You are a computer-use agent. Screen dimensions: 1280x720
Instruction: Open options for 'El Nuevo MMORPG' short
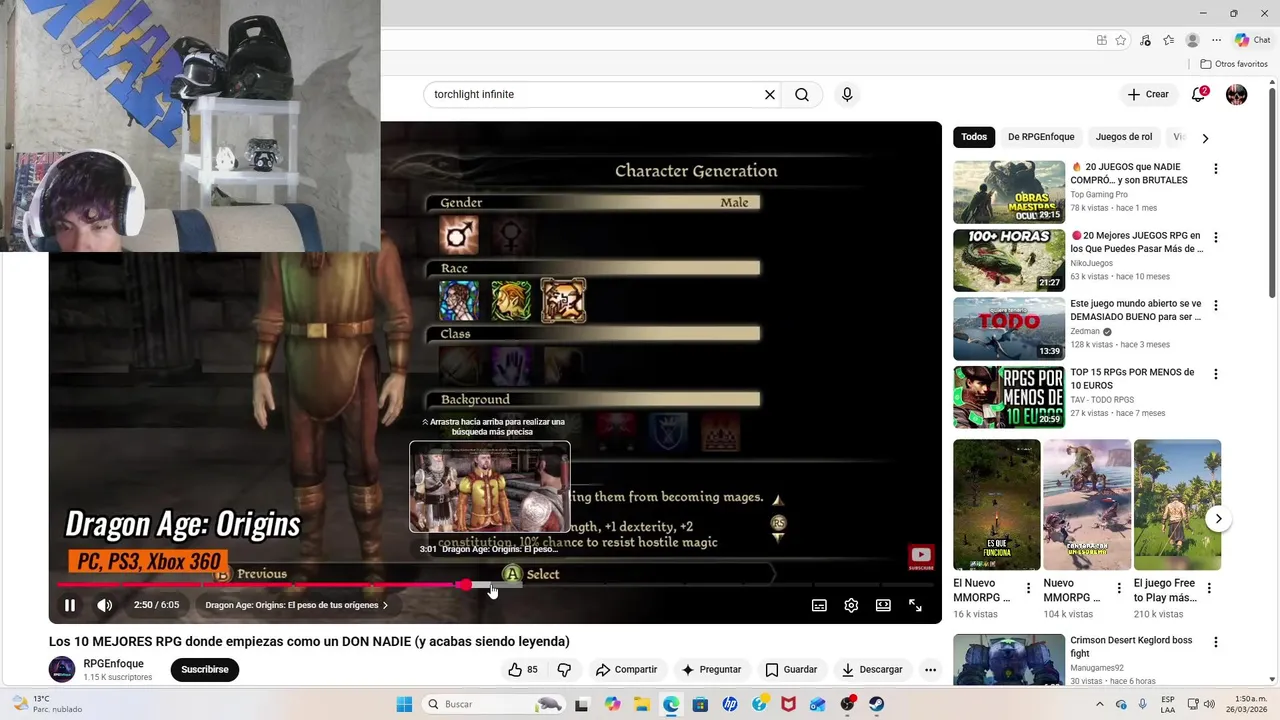[x=1028, y=588]
